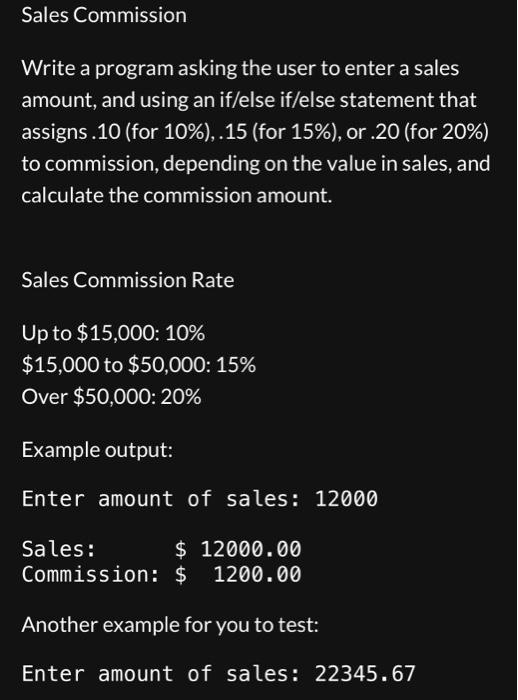Click the "Example output:" label

(97, 450)
